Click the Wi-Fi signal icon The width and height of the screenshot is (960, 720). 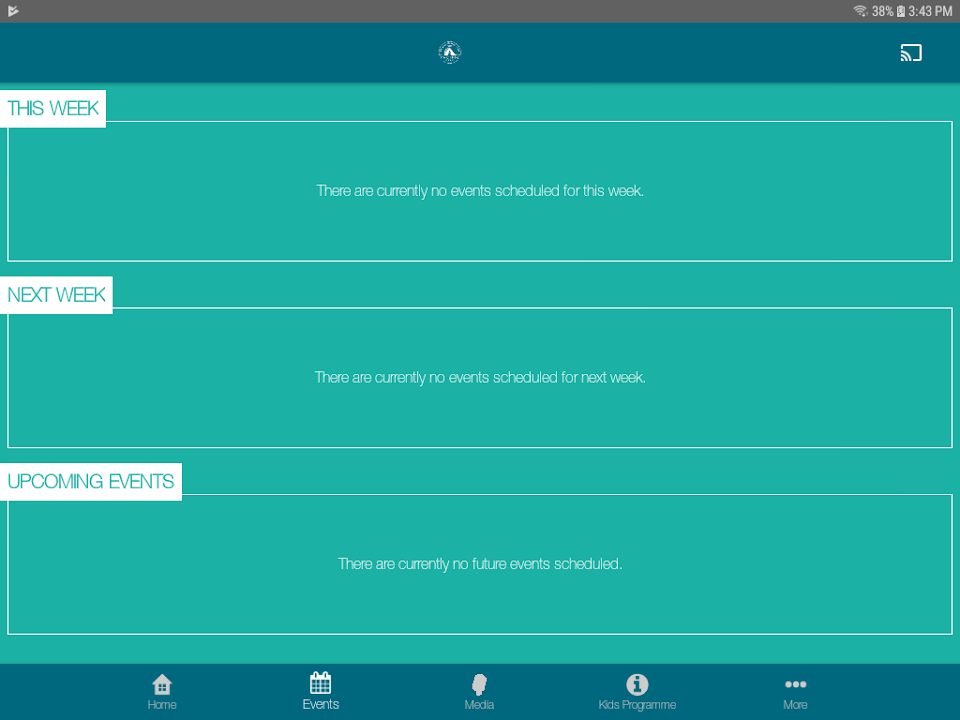[x=860, y=11]
